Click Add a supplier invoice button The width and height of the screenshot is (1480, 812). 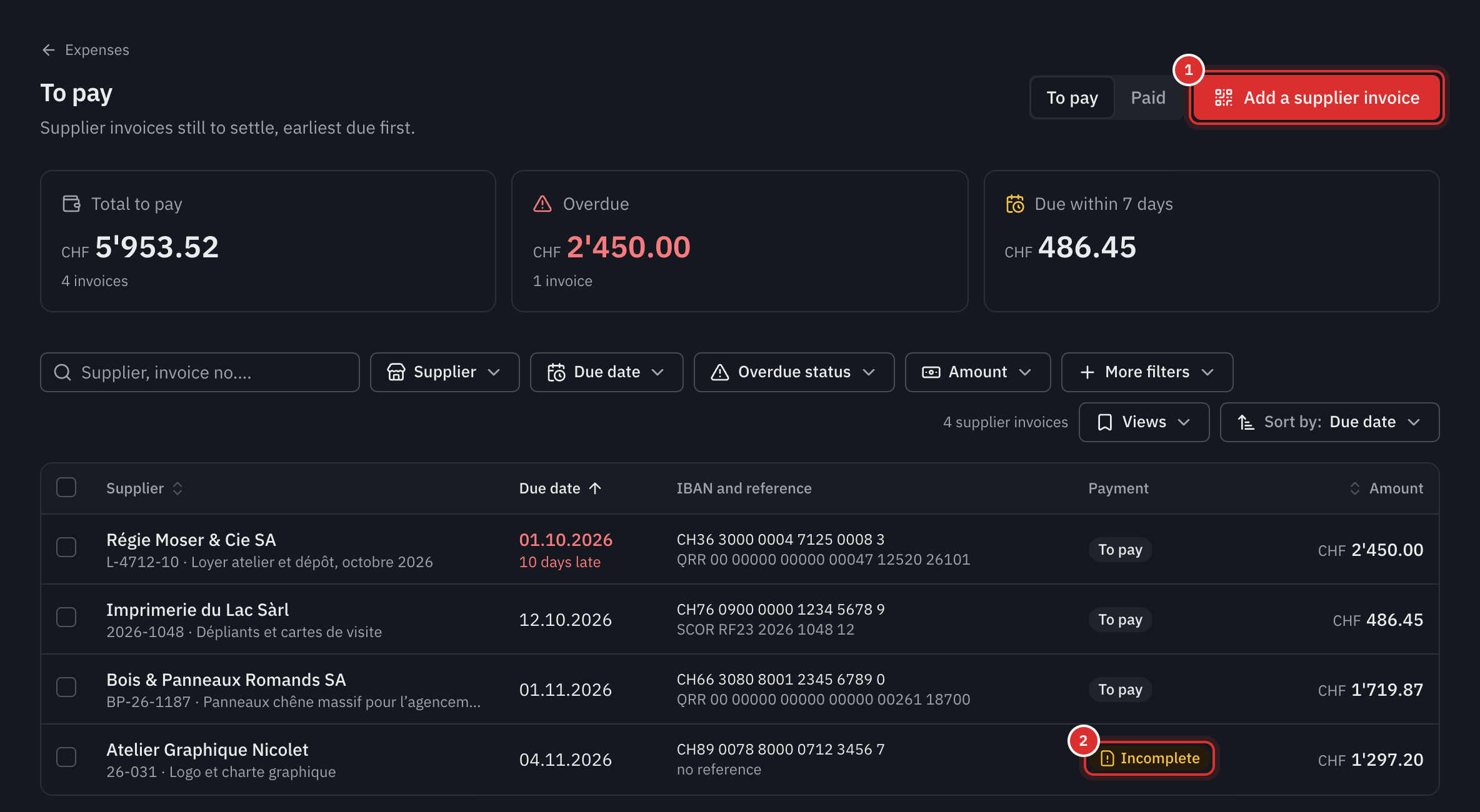pos(1317,97)
